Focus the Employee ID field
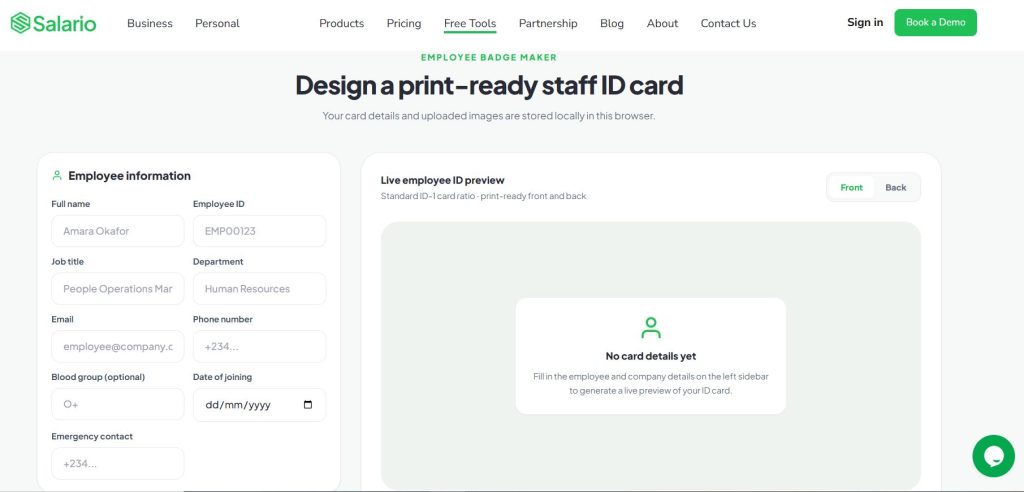The image size is (1024, 492). pyautogui.click(x=259, y=231)
